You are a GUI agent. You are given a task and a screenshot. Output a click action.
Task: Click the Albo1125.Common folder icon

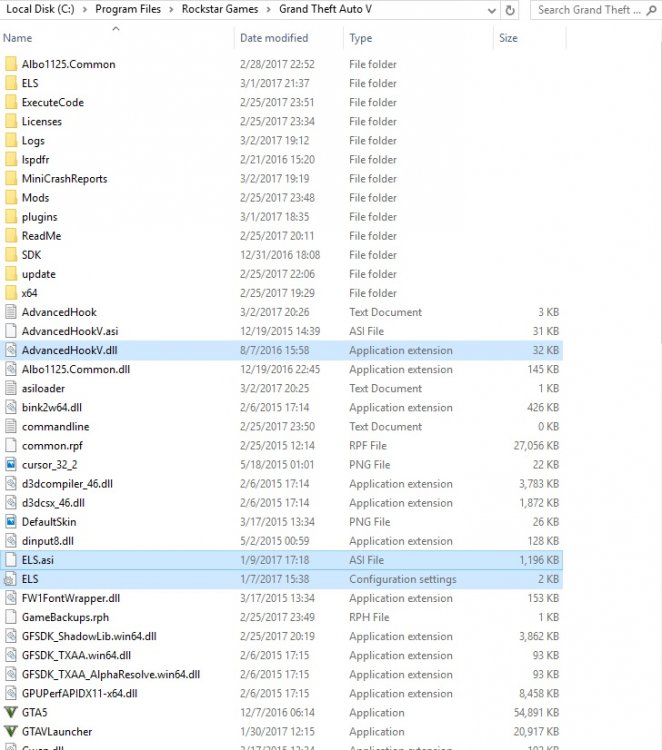[11, 64]
